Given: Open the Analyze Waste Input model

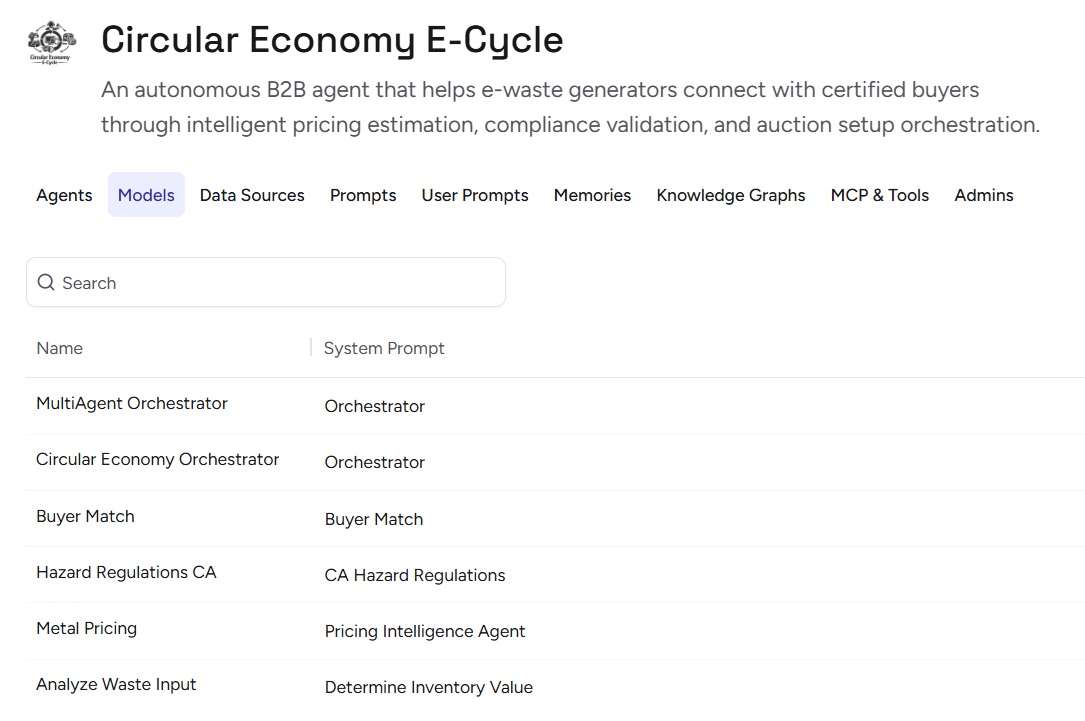Looking at the screenshot, I should pyautogui.click(x=116, y=685).
